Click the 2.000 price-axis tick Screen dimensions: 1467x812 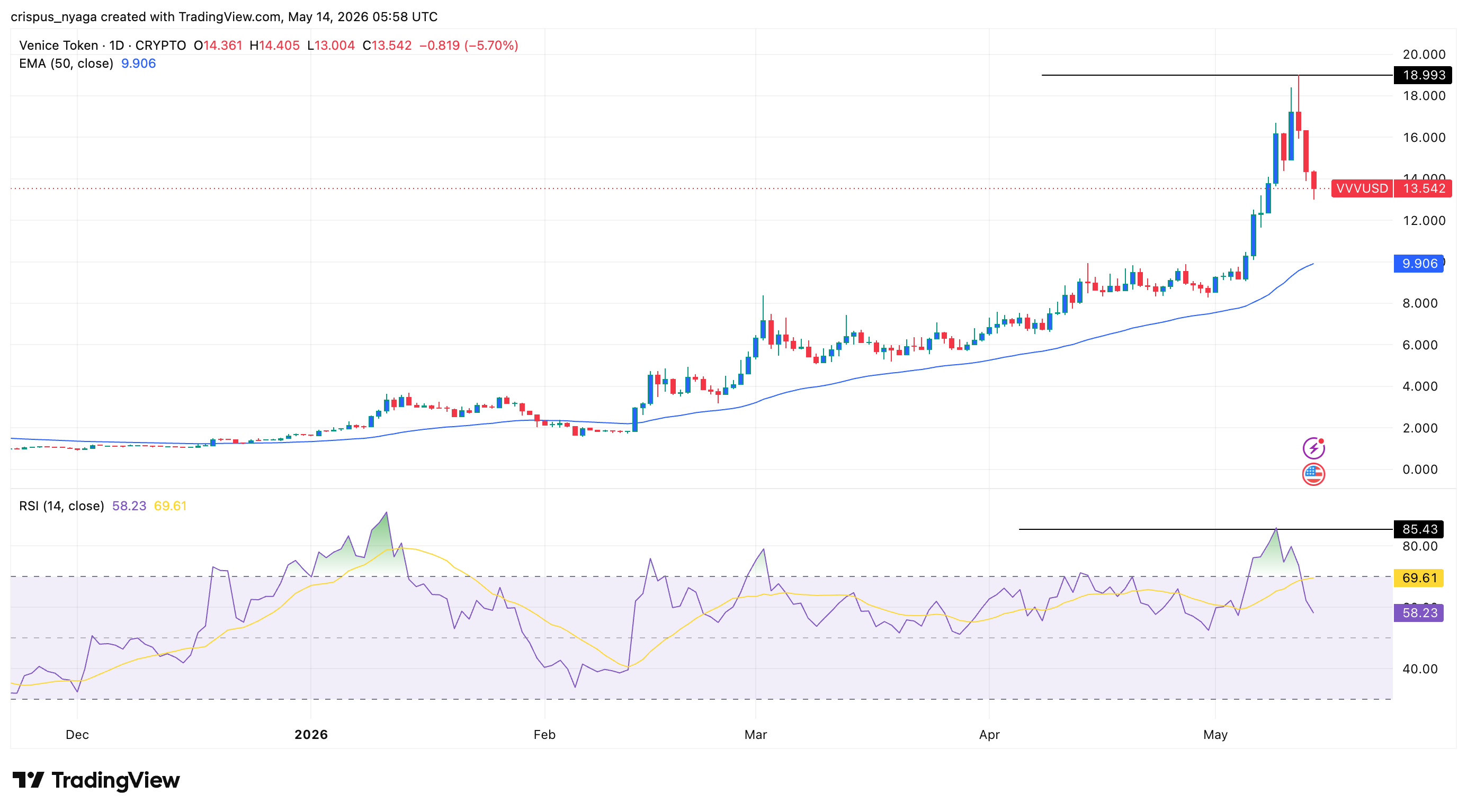(1420, 428)
